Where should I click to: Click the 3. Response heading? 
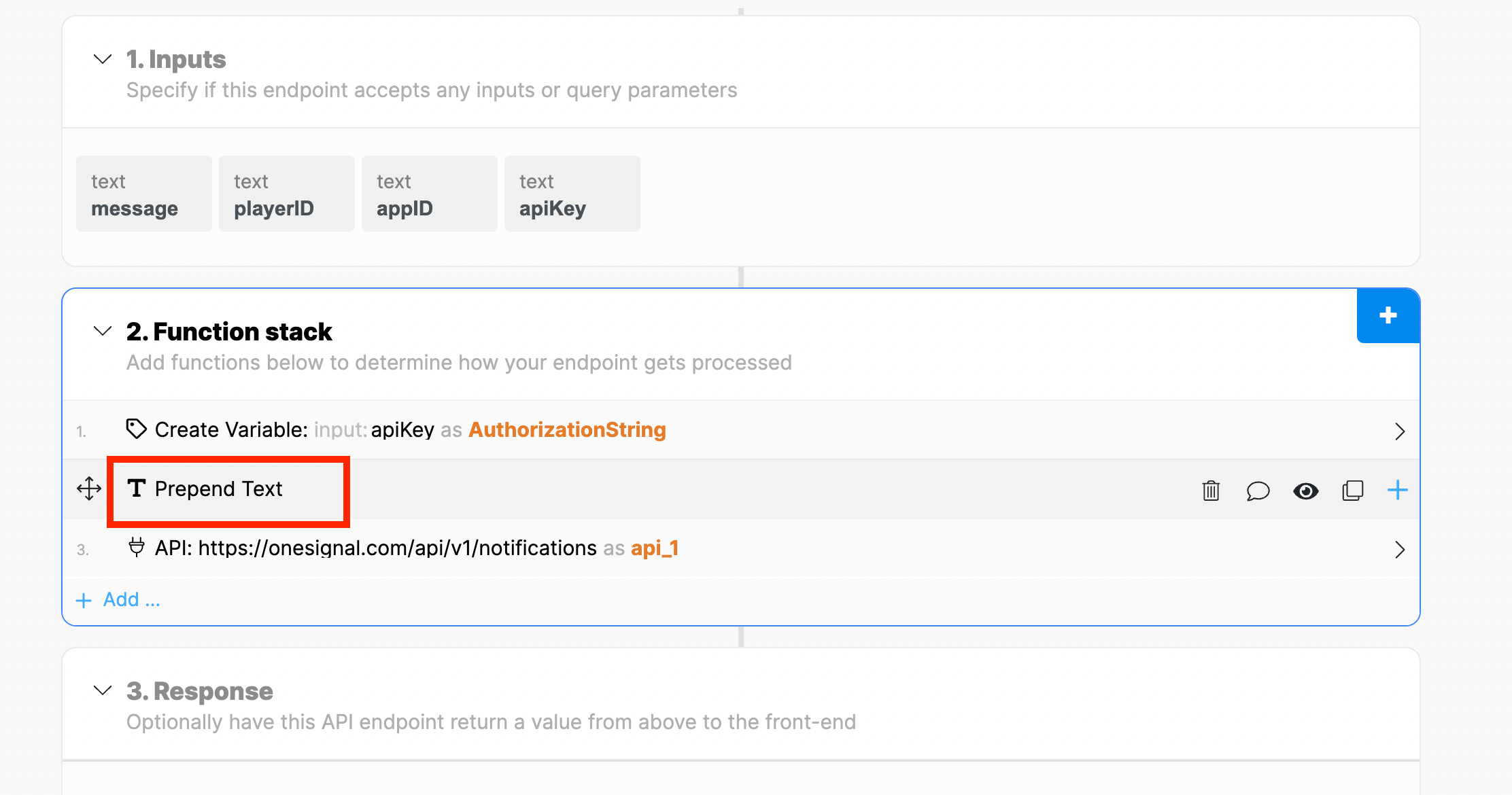click(200, 691)
